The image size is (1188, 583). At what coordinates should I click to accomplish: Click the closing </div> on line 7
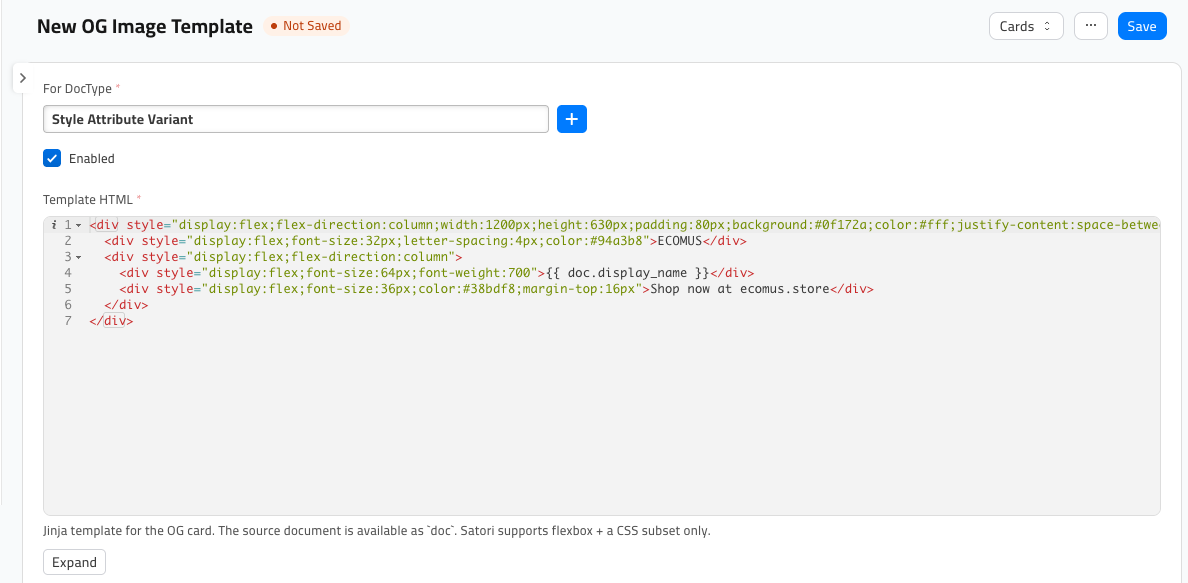pos(111,321)
